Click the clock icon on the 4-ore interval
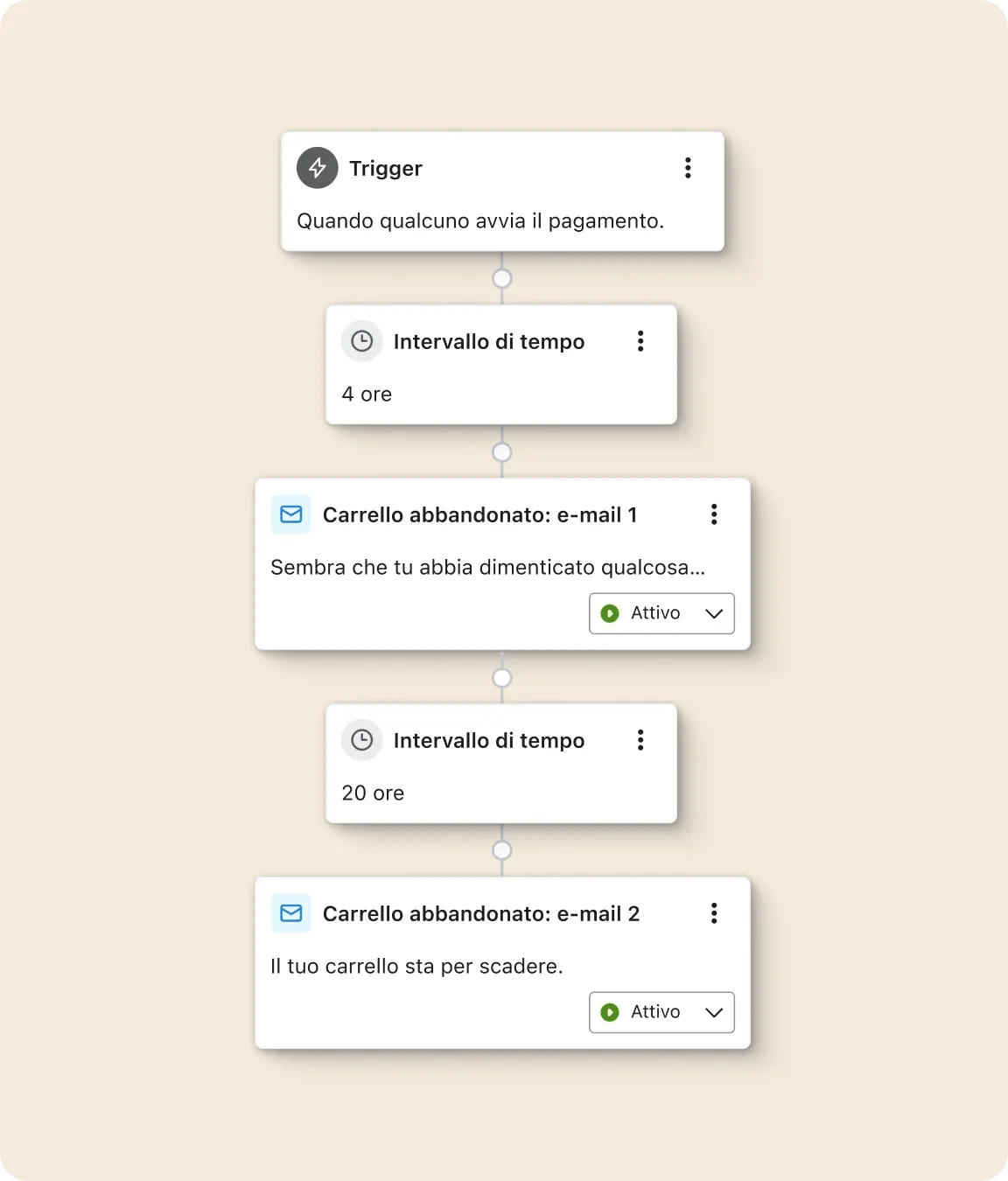 [362, 341]
